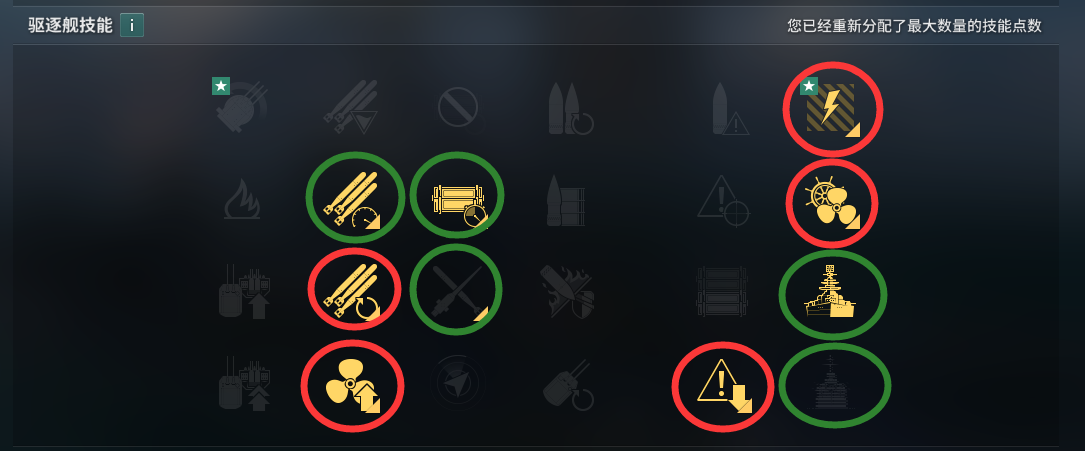Screen dimensions: 1085x451
Task: Select the dim flame skill icon
Action: (241, 199)
